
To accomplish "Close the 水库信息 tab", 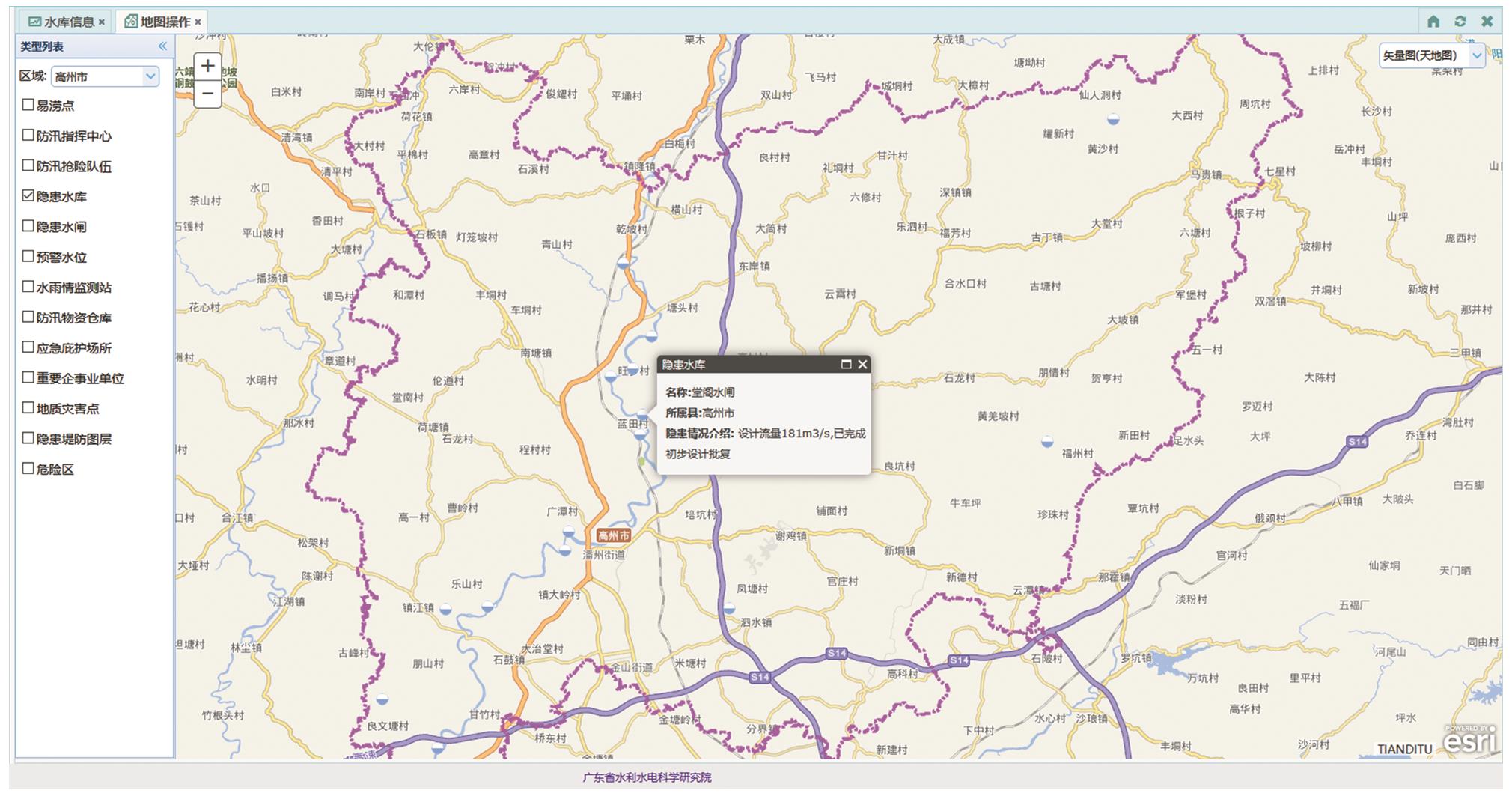I will [x=102, y=22].
